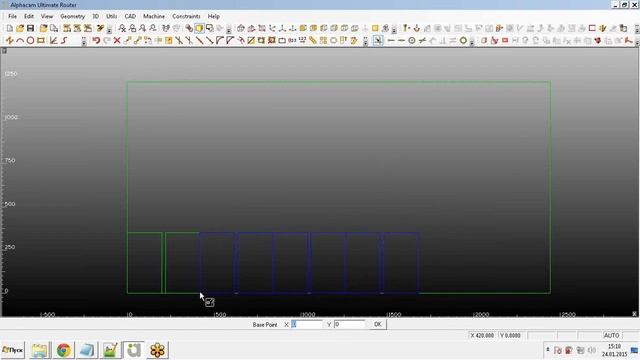The height and width of the screenshot is (360, 640).
Task: Expand toolbar options before the snap toolbar
Action: tap(365, 41)
